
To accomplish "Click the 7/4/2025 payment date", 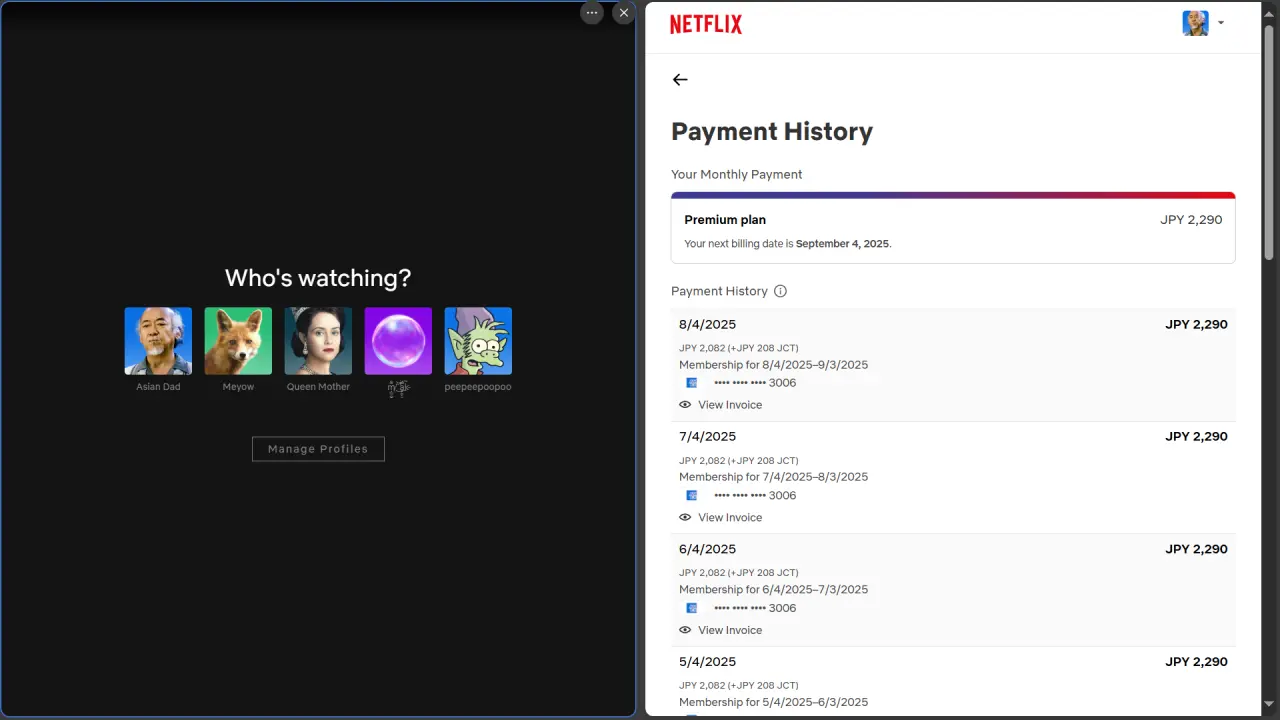I will coord(707,437).
